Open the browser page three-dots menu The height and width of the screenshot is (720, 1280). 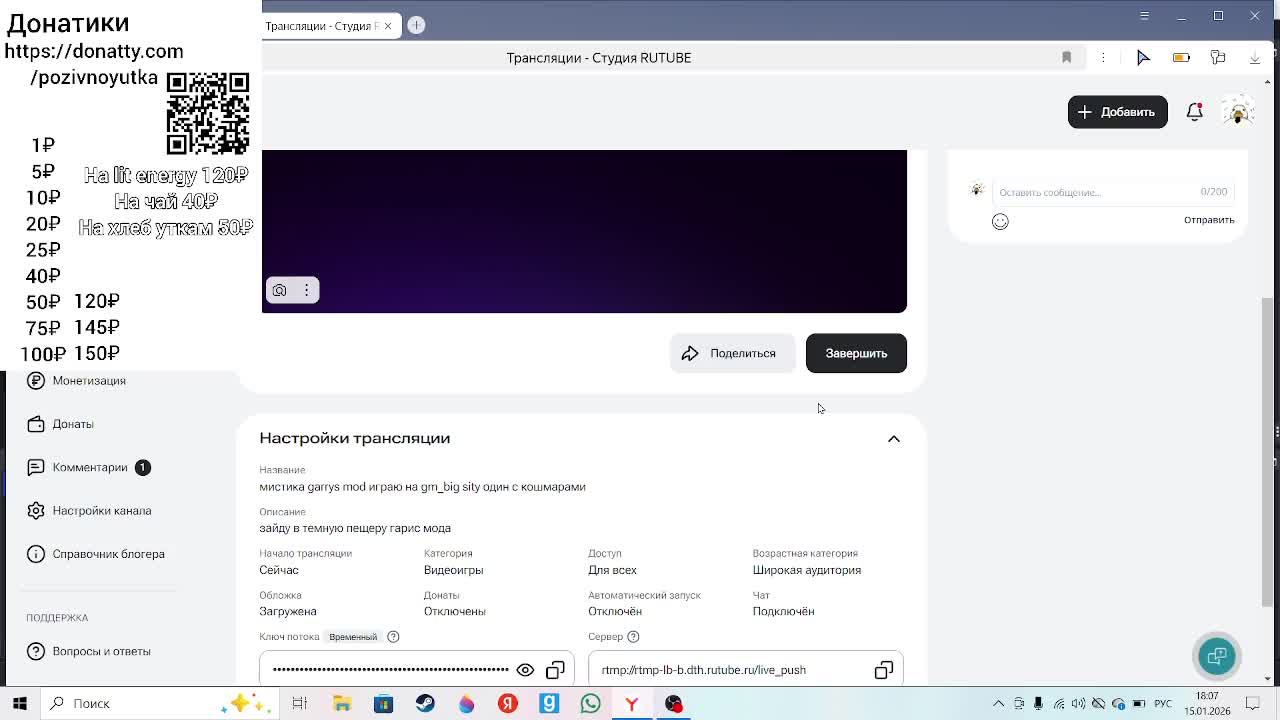pyautogui.click(x=1103, y=58)
